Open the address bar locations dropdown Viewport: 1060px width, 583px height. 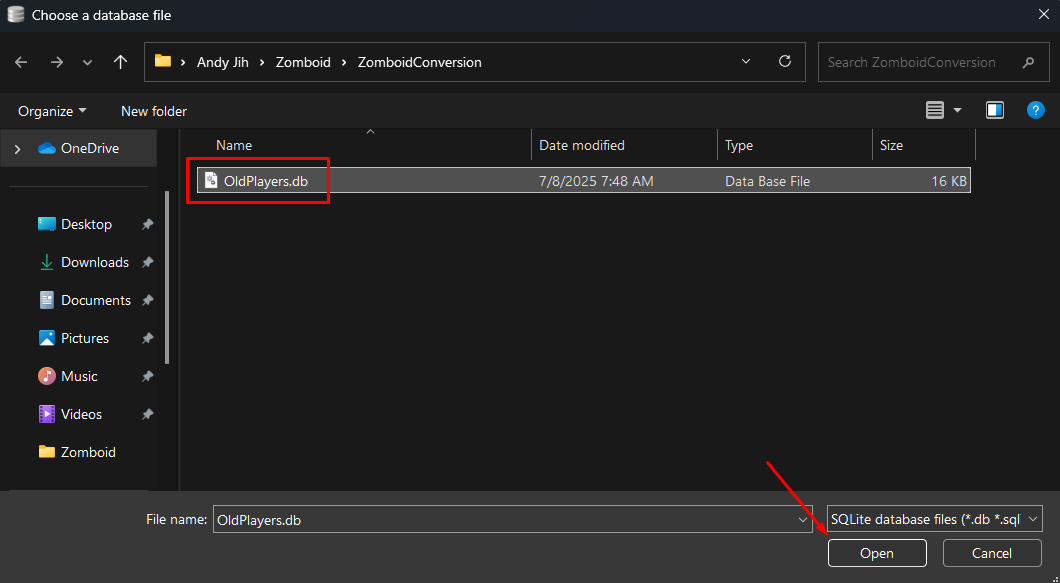(x=746, y=61)
